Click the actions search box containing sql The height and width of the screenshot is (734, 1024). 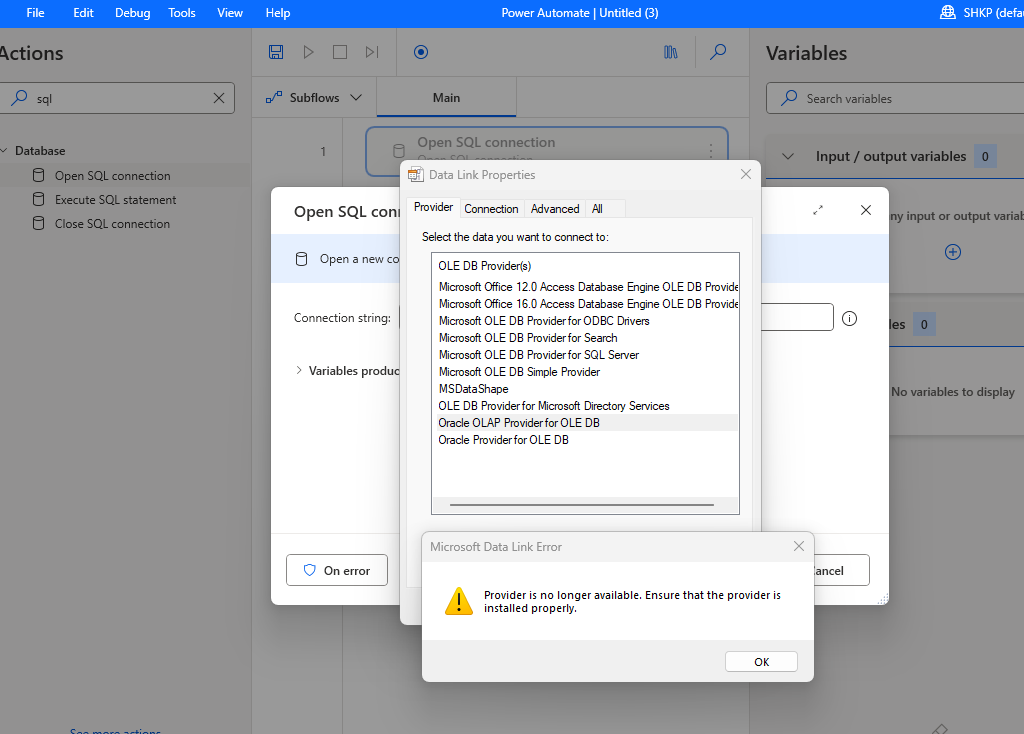click(x=118, y=98)
